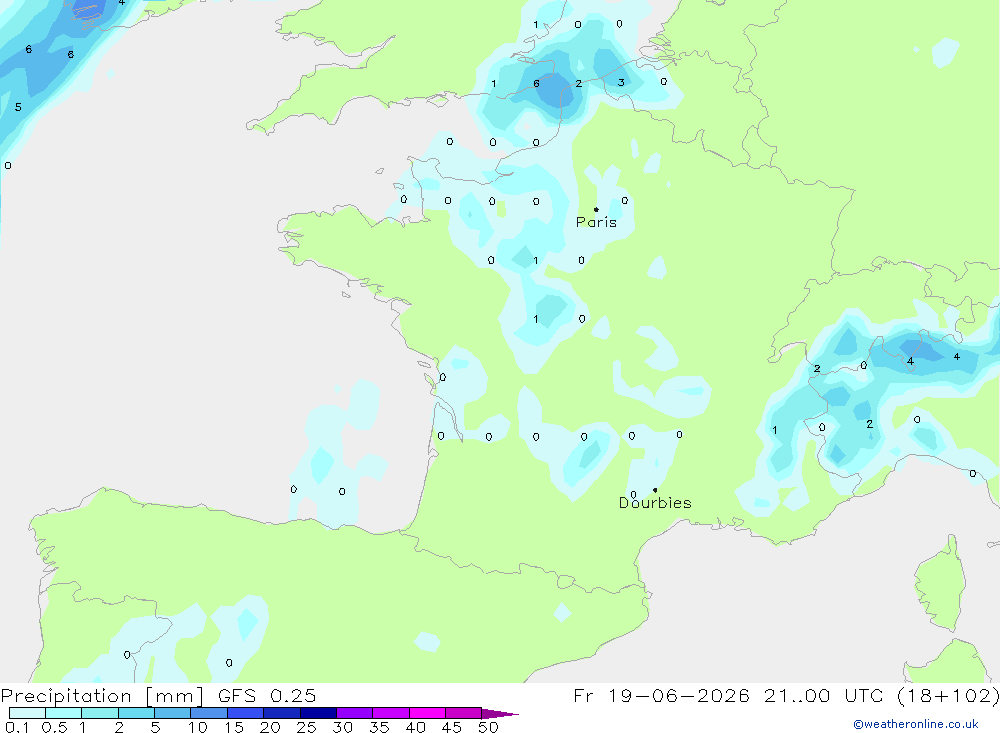The width and height of the screenshot is (1000, 733).
Task: Click the legend value '25'
Action: pos(307,727)
